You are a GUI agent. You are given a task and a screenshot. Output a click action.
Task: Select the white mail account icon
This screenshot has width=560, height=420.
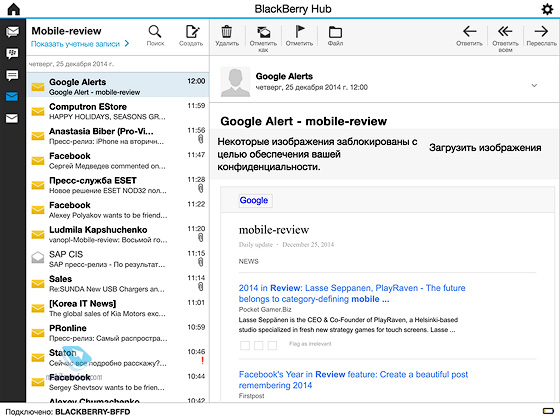click(12, 118)
